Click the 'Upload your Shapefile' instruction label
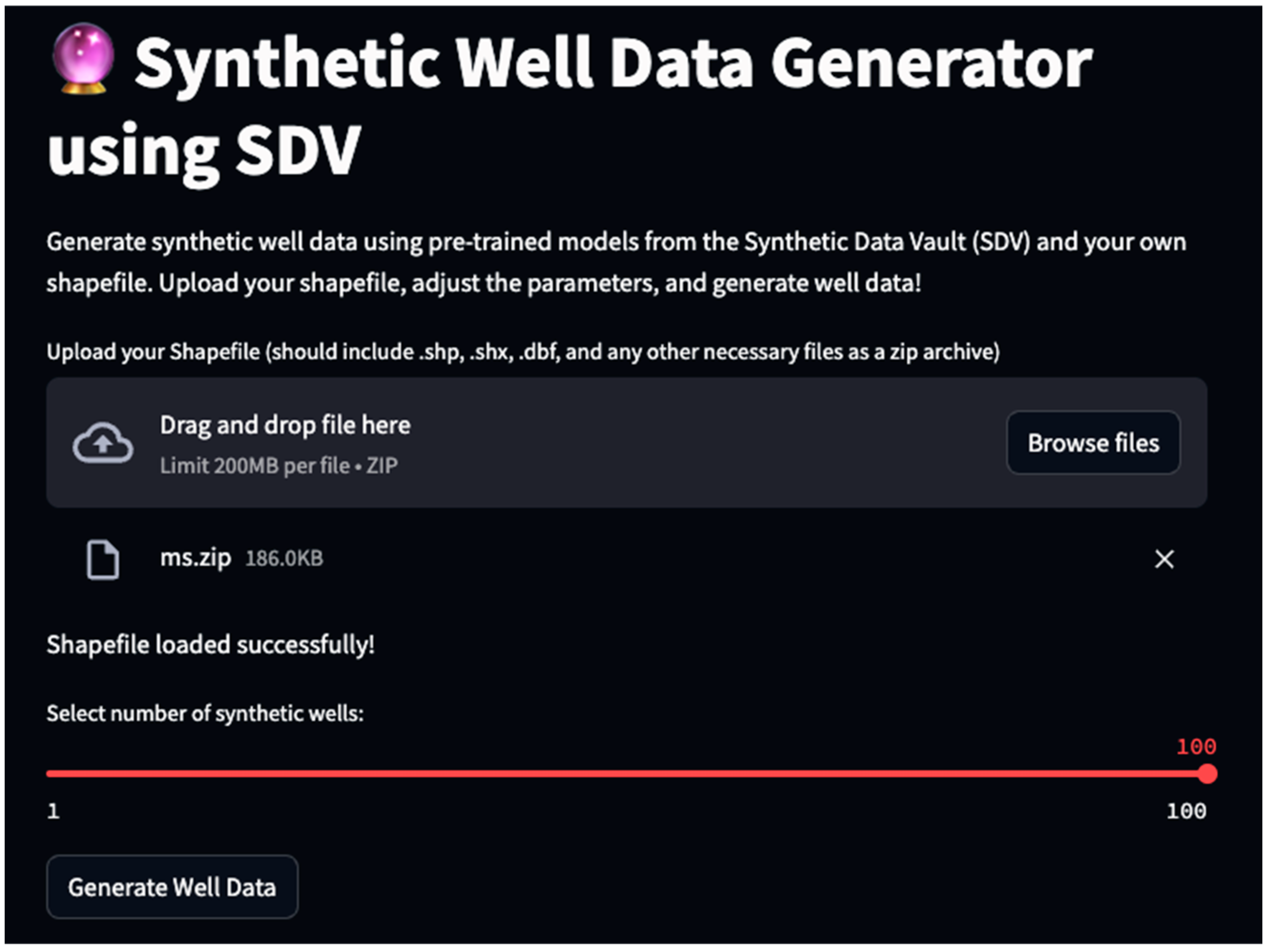 tap(523, 352)
